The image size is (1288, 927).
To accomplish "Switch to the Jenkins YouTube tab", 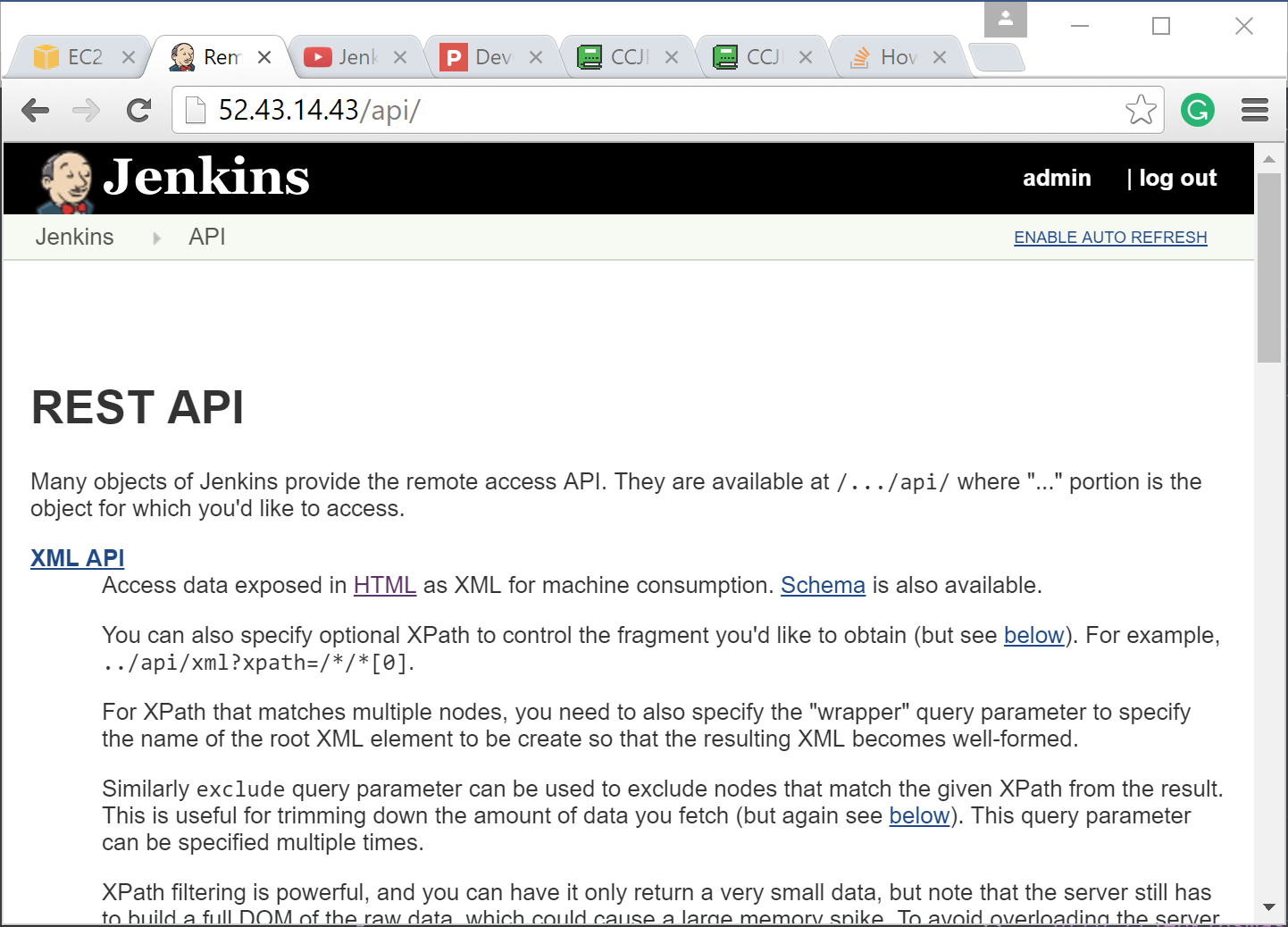I will tap(357, 55).
